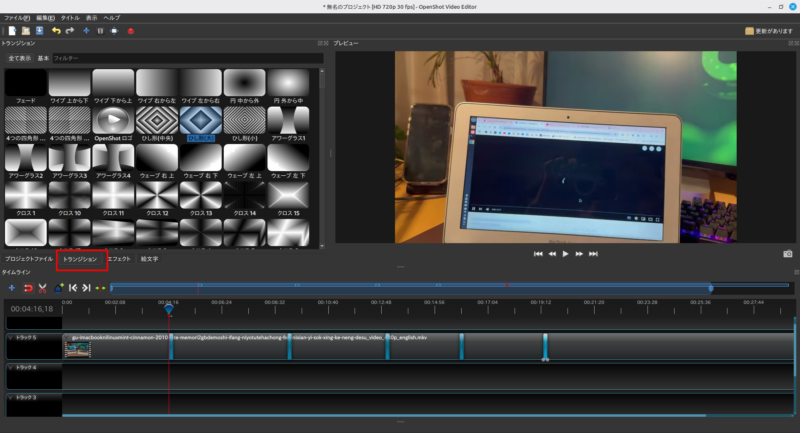Click the Undo arrow icon
Viewport: 800px width, 433px height.
pos(56,31)
